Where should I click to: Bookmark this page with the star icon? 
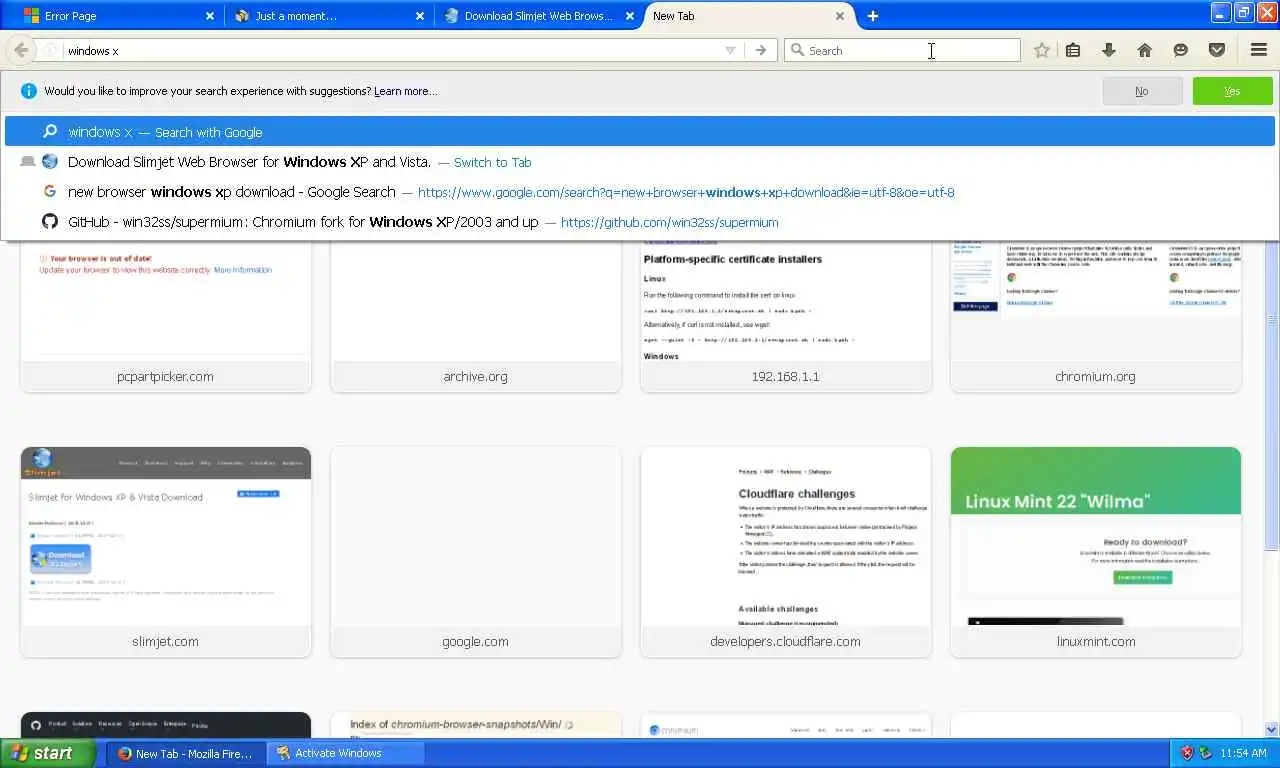point(1042,50)
